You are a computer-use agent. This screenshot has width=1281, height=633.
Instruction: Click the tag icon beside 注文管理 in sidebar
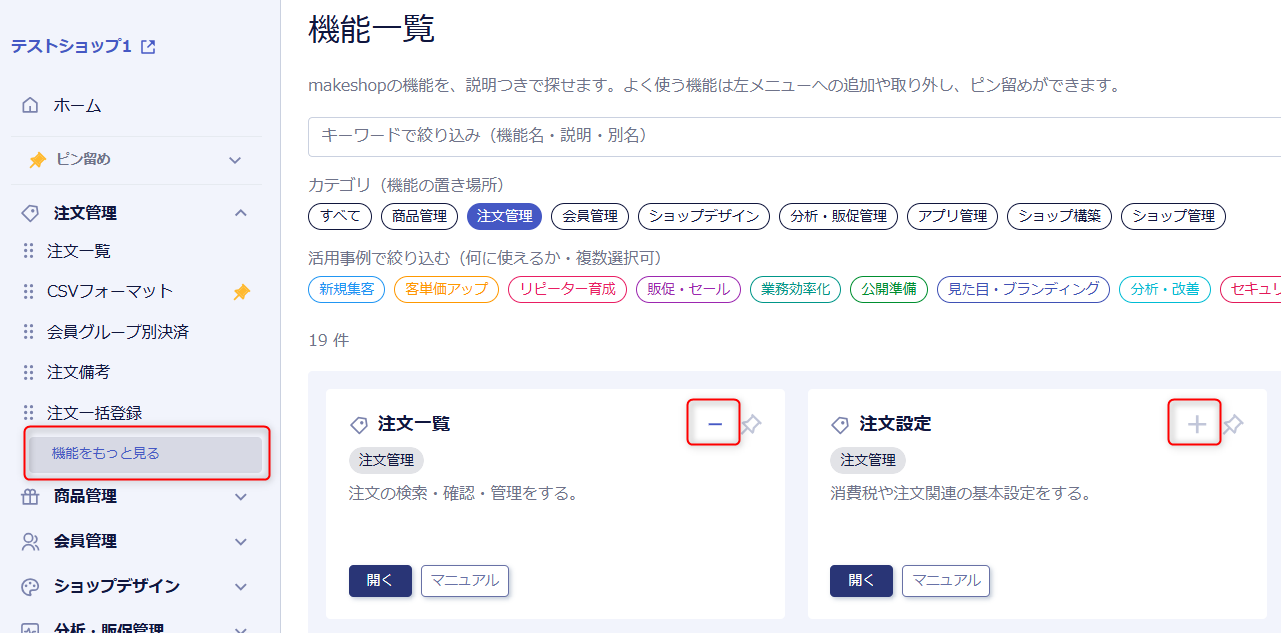point(30,213)
